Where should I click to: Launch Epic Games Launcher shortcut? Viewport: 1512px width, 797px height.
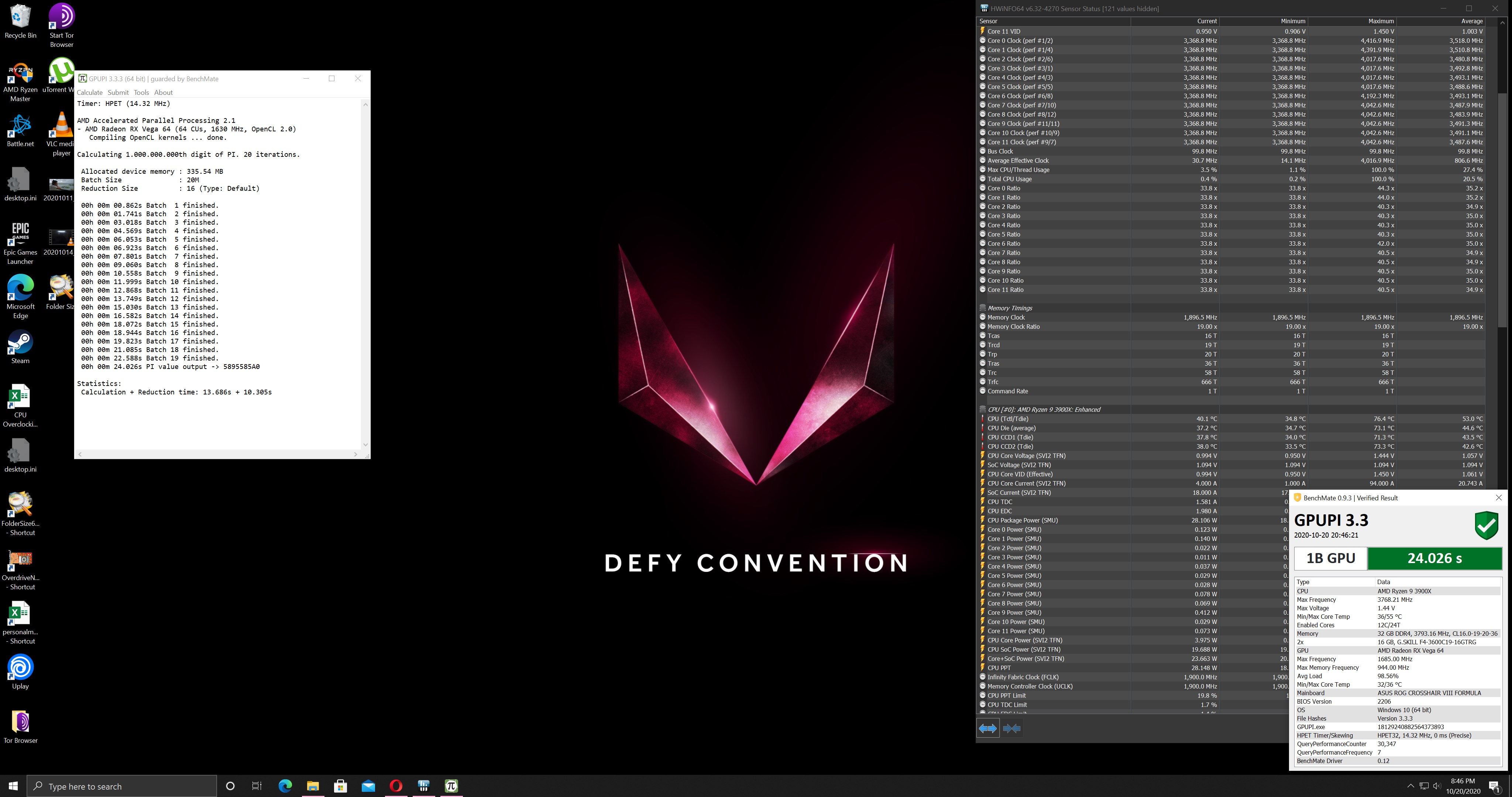pos(21,244)
